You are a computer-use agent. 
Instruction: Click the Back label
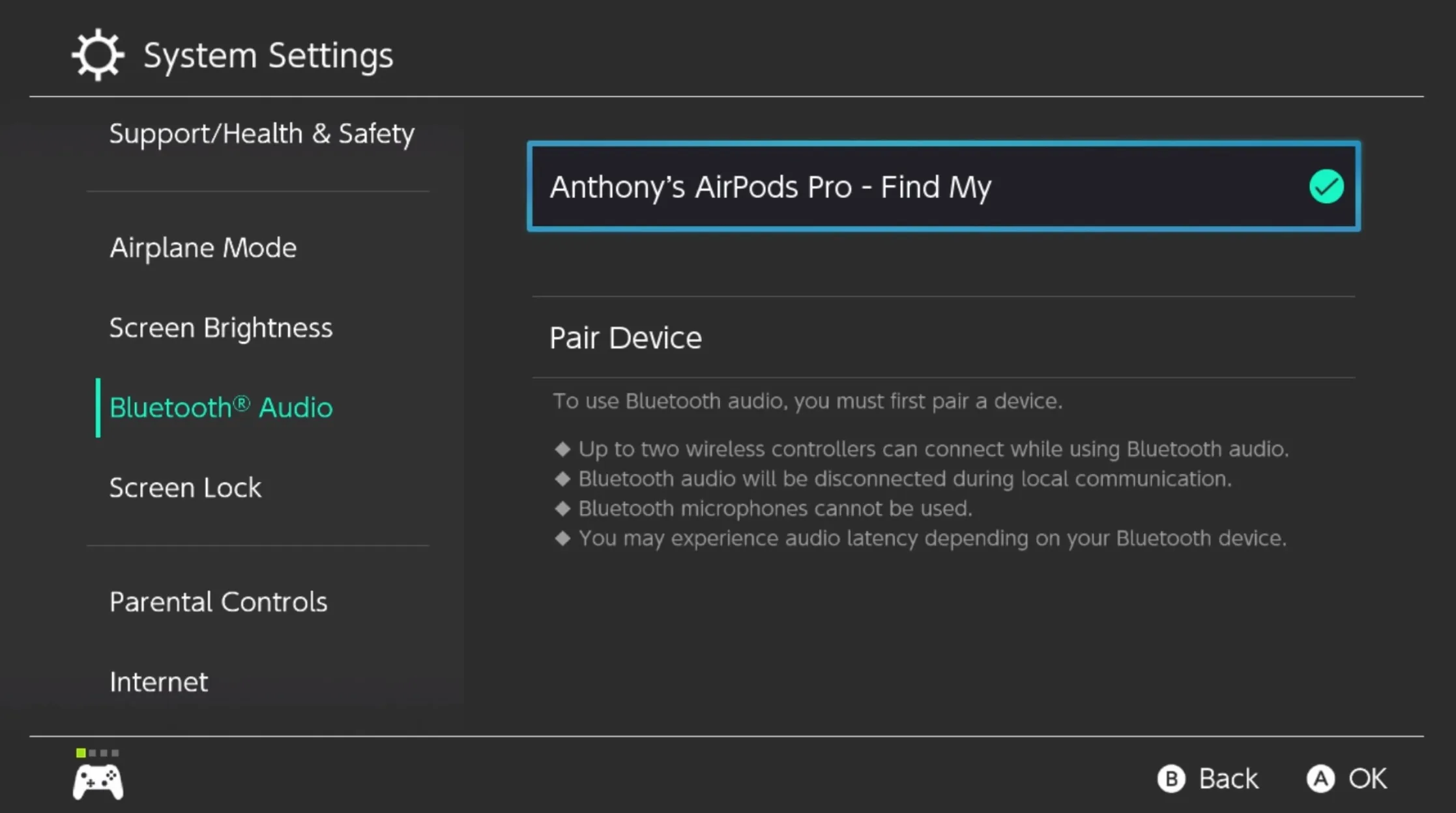1229,779
